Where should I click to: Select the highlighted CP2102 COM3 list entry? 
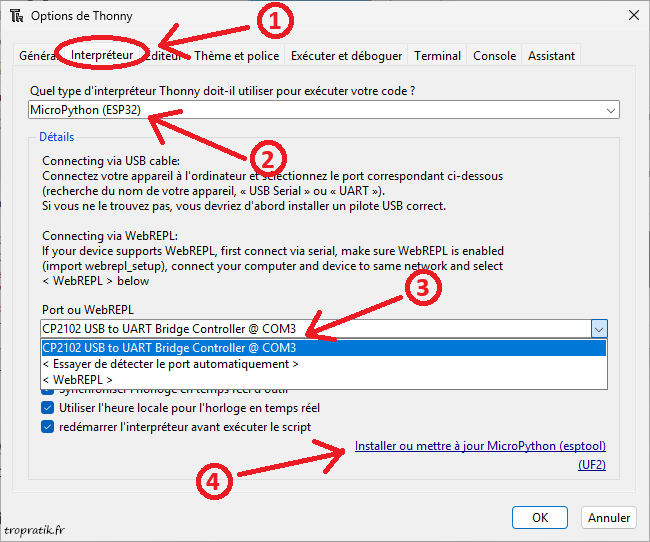(x=323, y=348)
